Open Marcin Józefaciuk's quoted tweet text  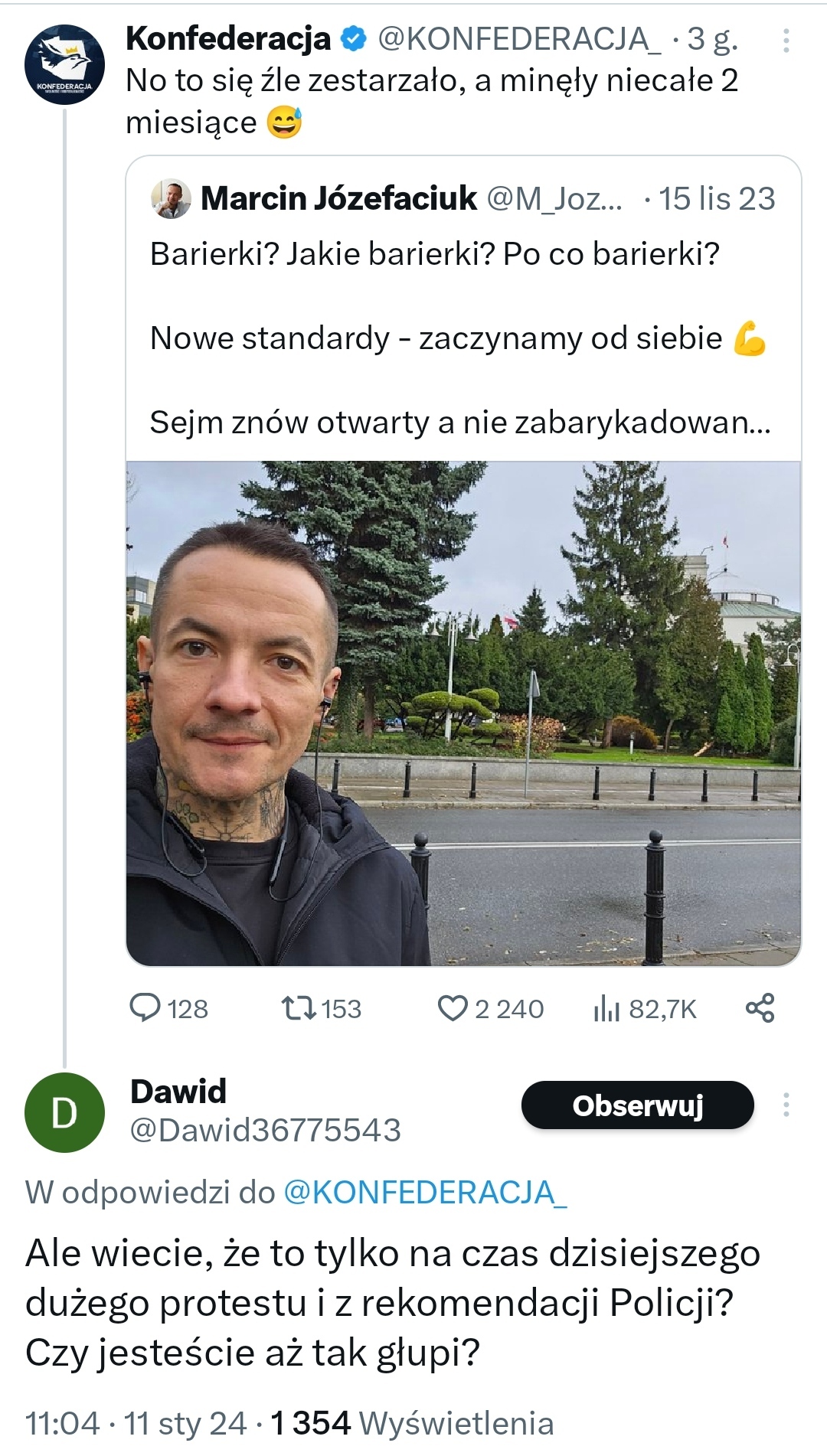pyautogui.click(x=459, y=337)
